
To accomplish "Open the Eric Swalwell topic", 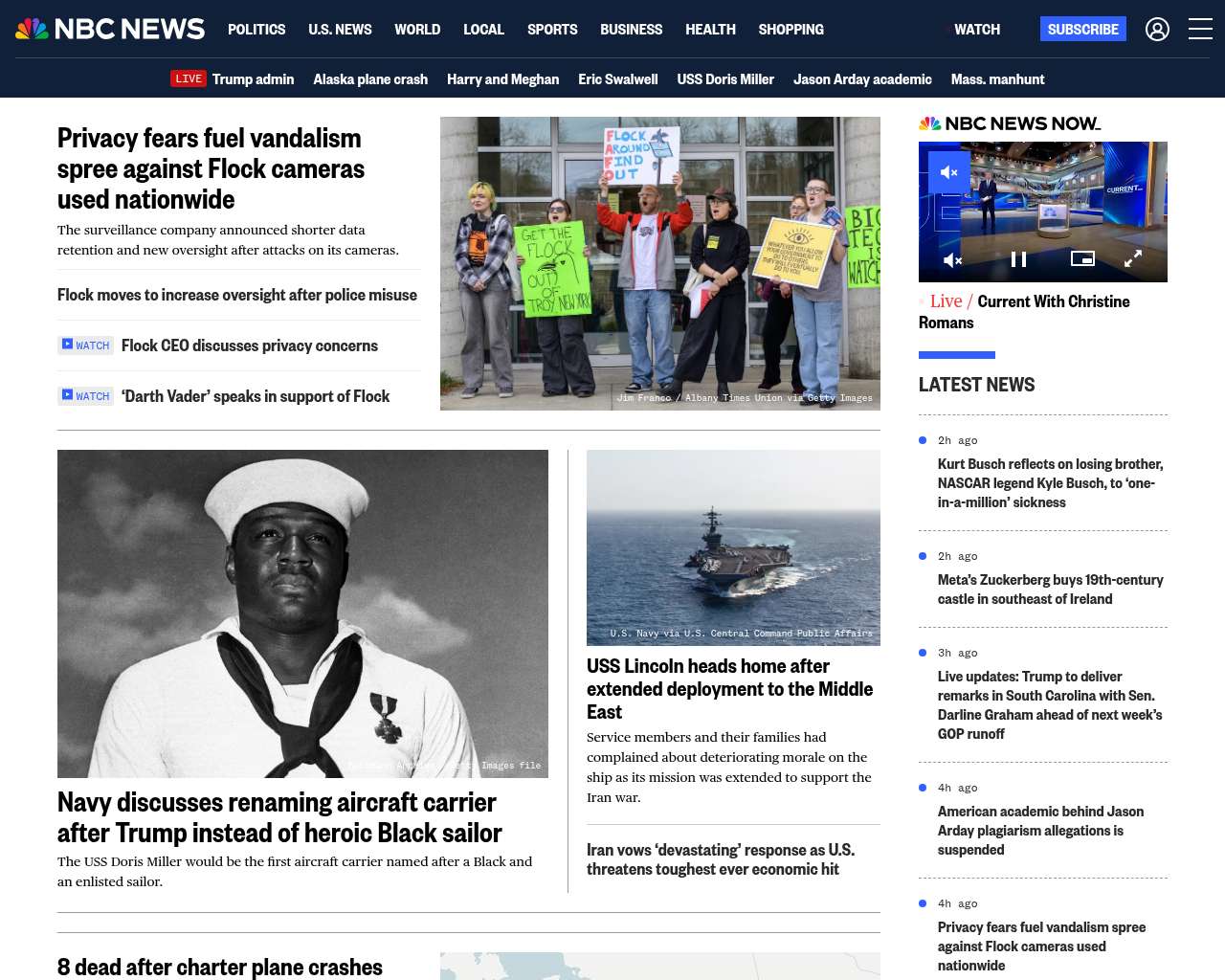I will (x=617, y=79).
